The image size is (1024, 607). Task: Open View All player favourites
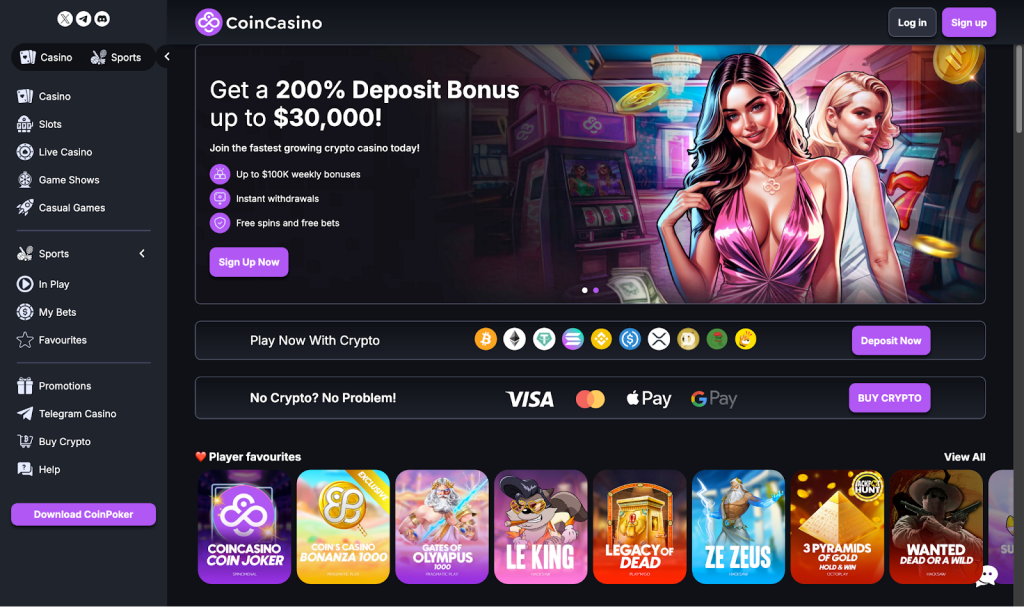point(965,457)
